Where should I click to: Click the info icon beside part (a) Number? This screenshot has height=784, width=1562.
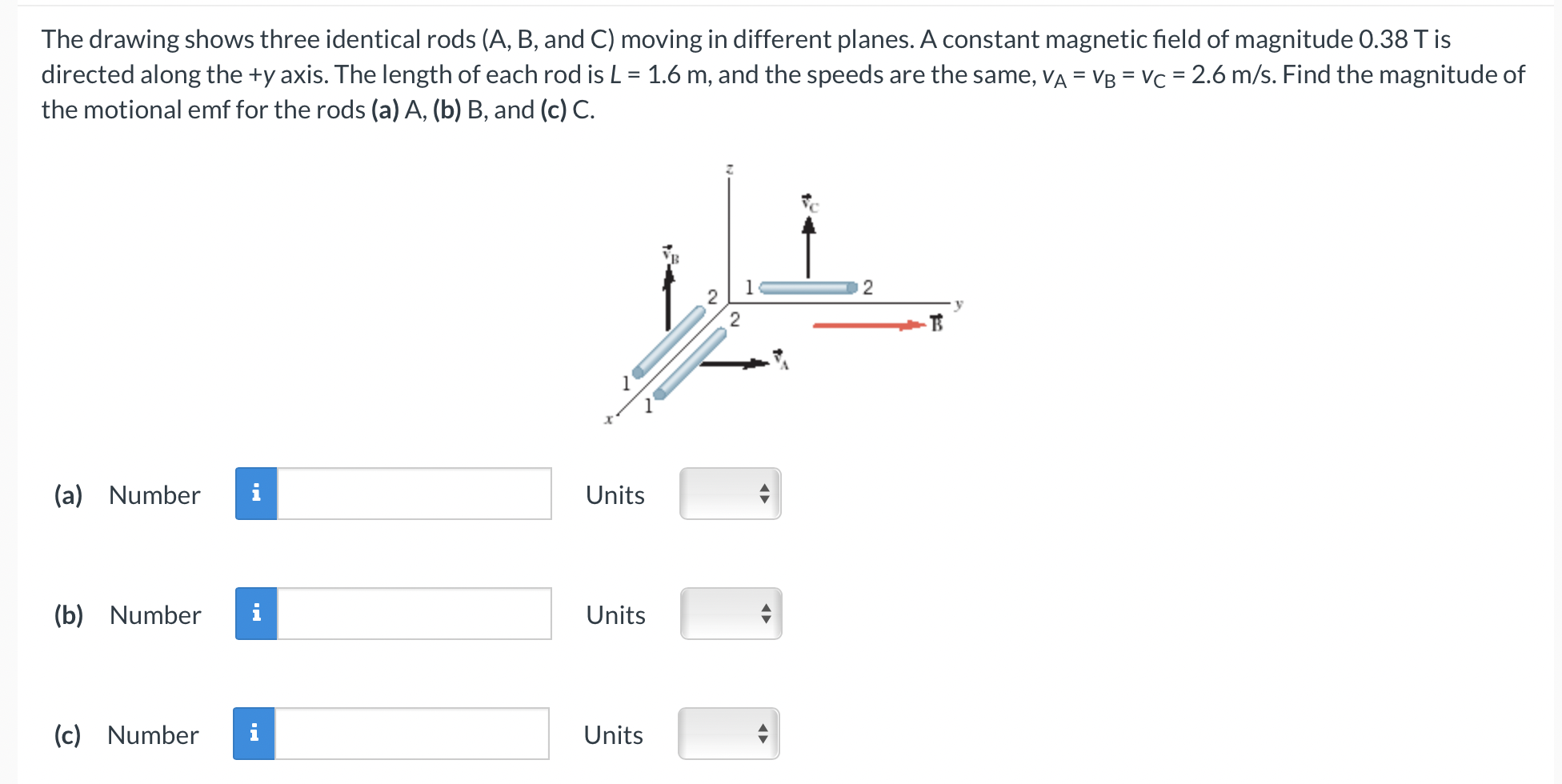[x=256, y=494]
